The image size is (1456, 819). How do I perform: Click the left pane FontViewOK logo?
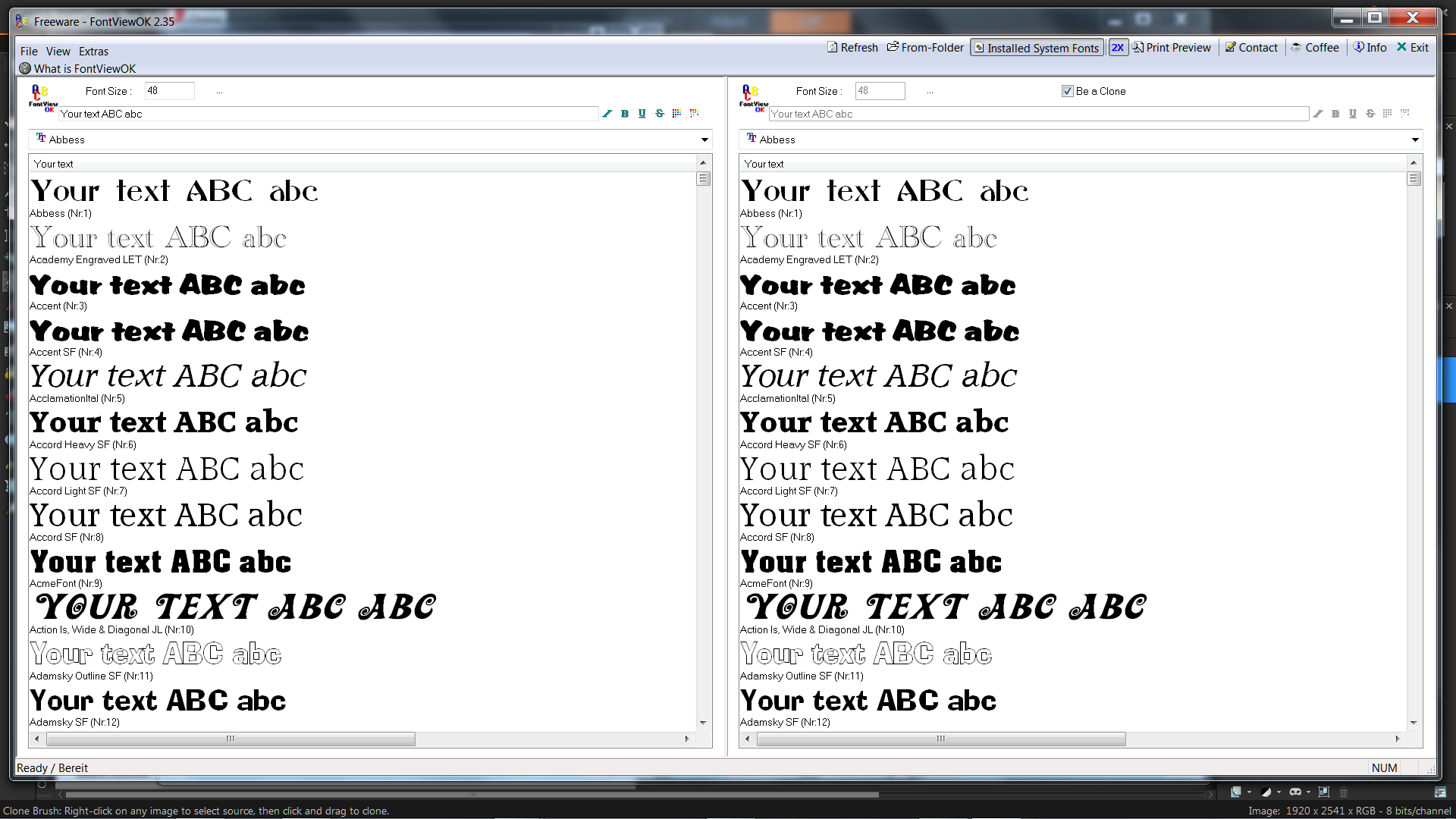tap(43, 99)
